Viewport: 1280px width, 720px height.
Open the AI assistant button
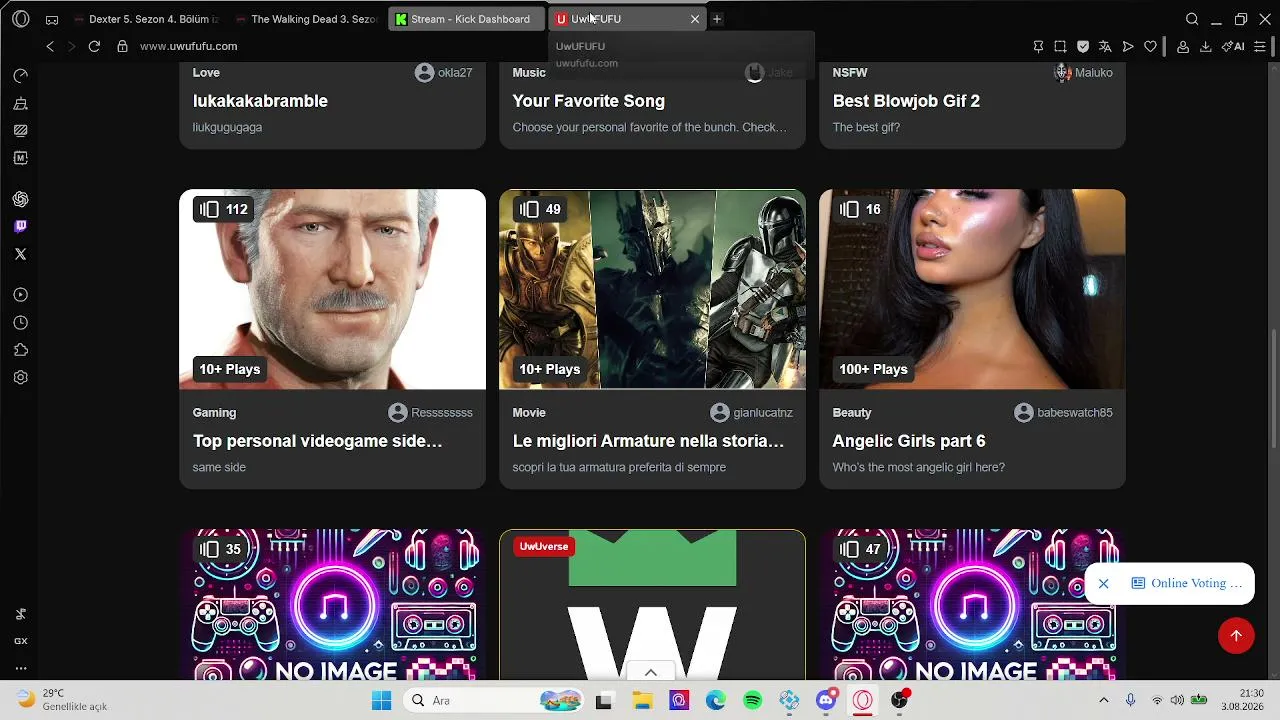pyautogui.click(x=1233, y=46)
